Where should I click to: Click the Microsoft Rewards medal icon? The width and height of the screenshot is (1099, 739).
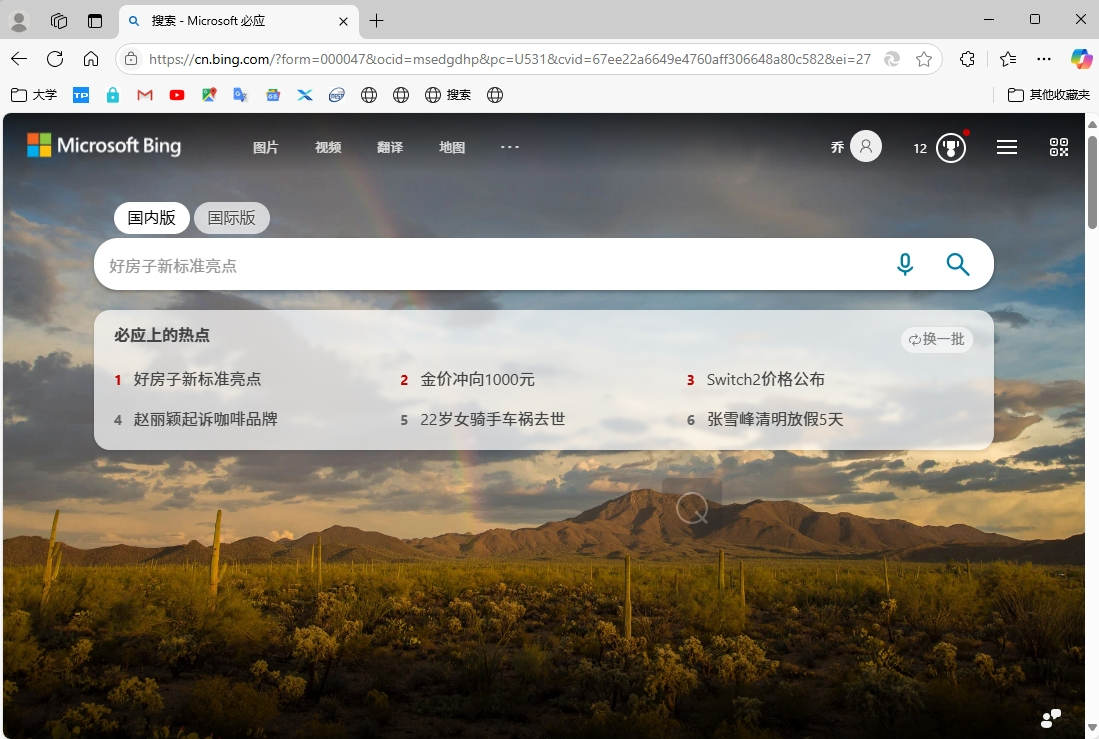(950, 146)
